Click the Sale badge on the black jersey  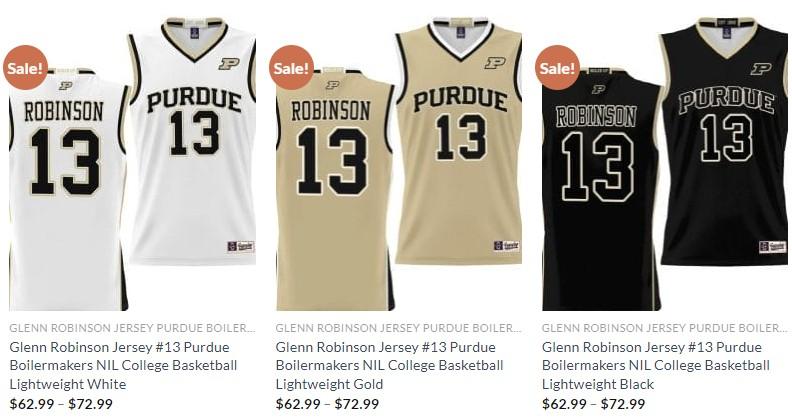click(558, 68)
